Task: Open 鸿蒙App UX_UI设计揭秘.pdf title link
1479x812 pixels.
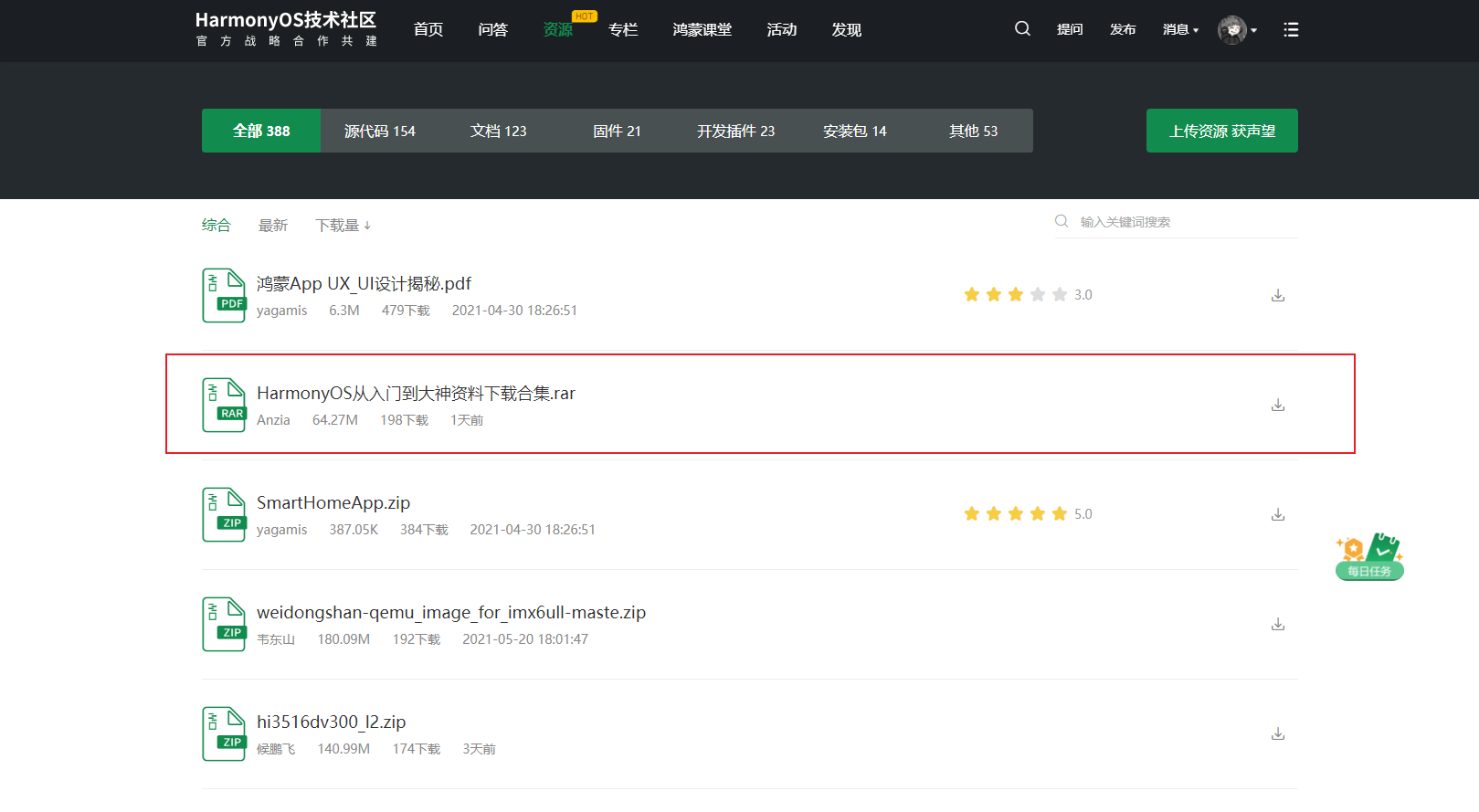Action: 364,283
